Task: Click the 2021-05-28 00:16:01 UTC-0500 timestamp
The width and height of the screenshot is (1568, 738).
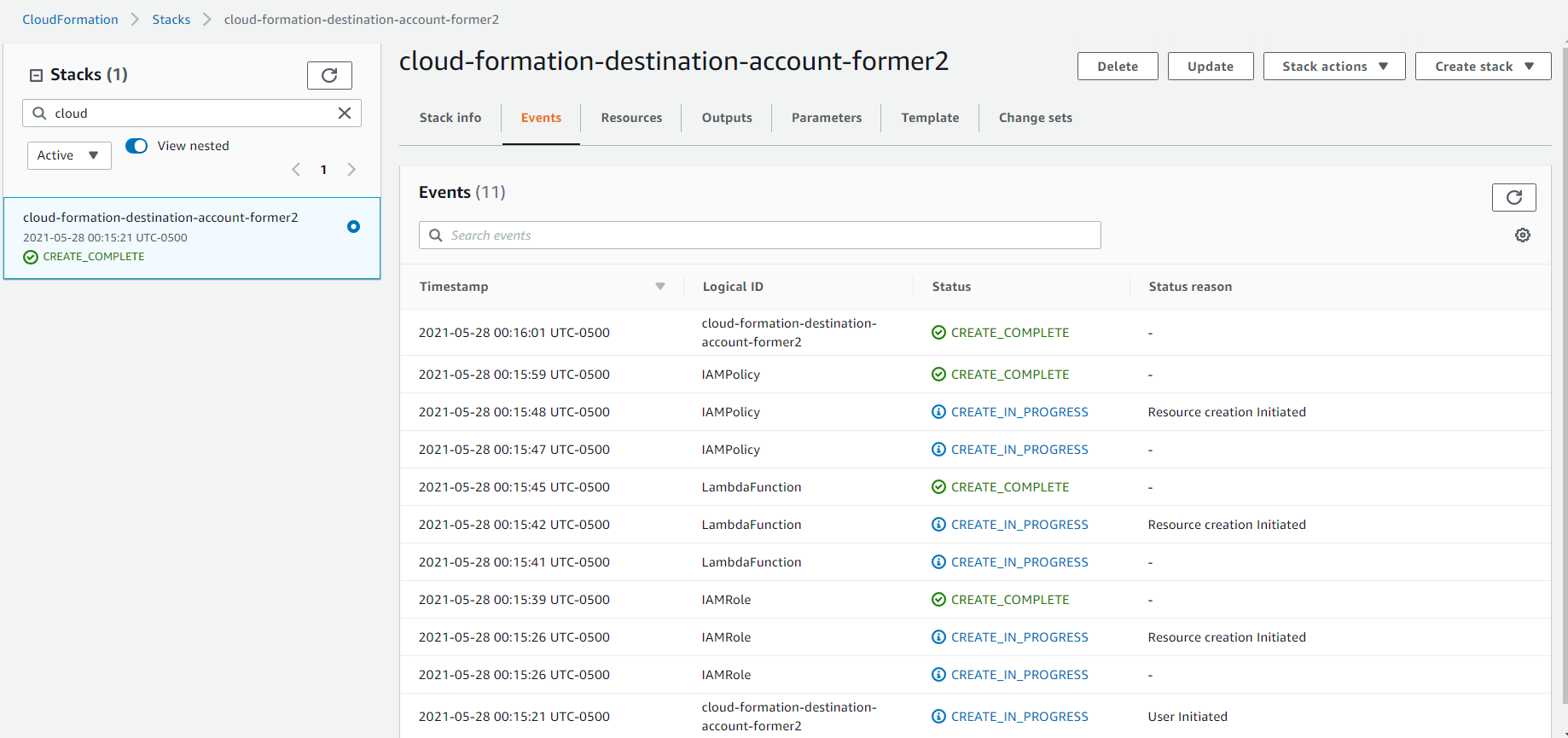Action: pos(514,333)
